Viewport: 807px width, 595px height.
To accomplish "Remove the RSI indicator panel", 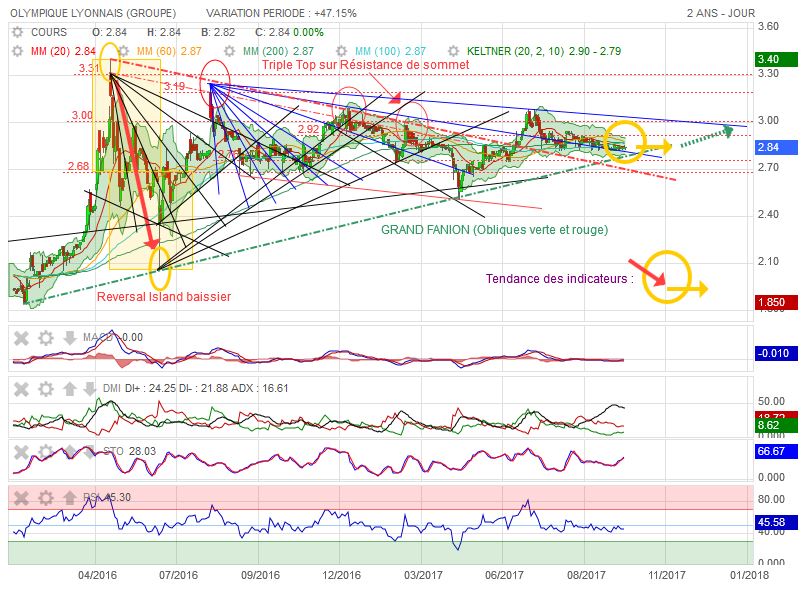I will 21,498.
